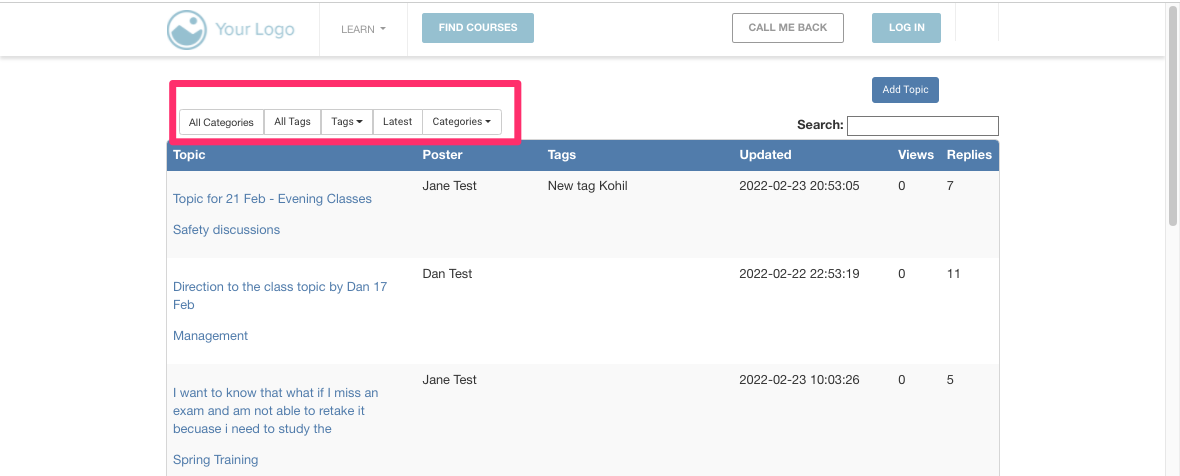This screenshot has height=476, width=1180.
Task: Click the FIND COURSES button
Action: pos(478,28)
